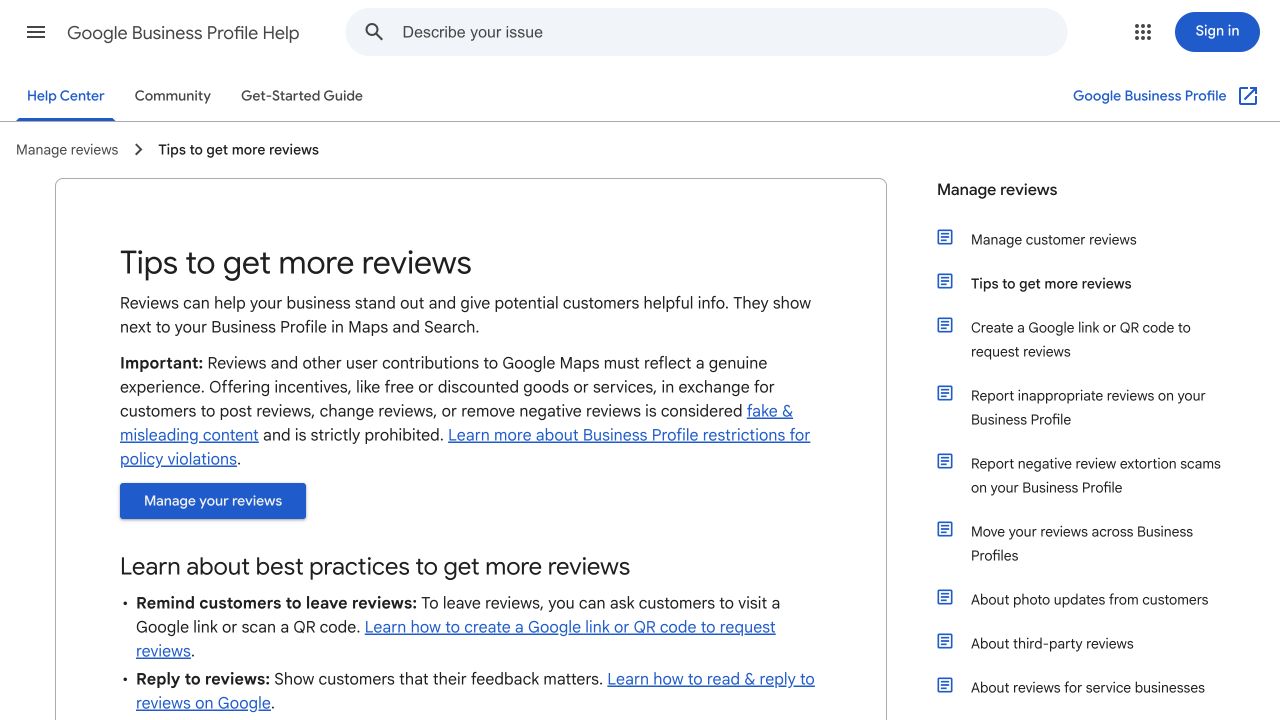Focus the Describe your issue search field
The image size is (1280, 720).
point(706,32)
